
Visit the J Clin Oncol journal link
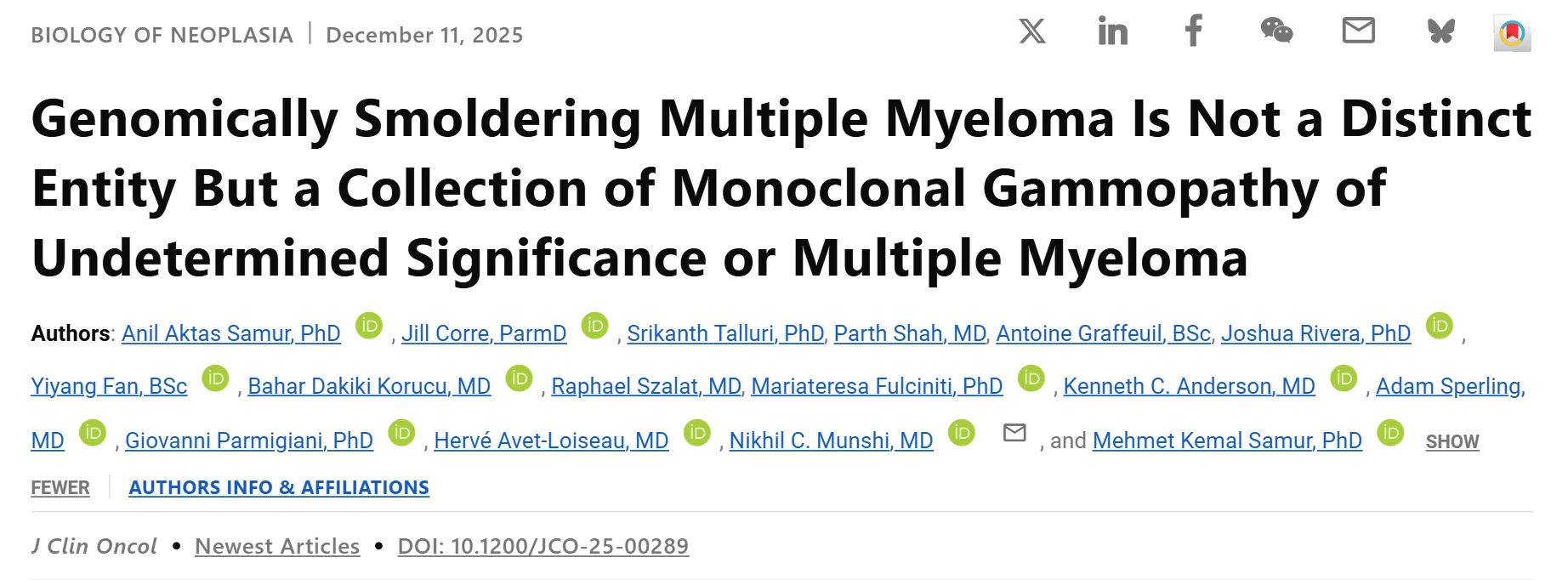point(94,547)
